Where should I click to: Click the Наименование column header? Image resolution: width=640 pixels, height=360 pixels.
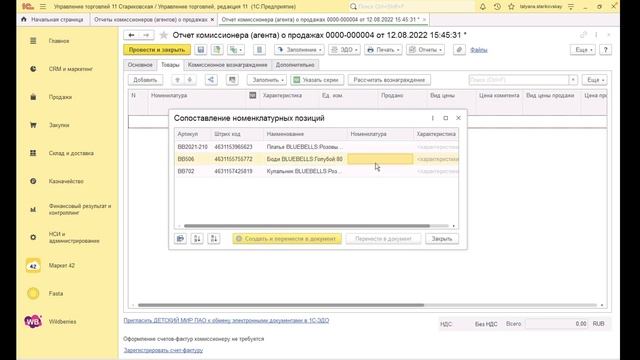[305, 134]
